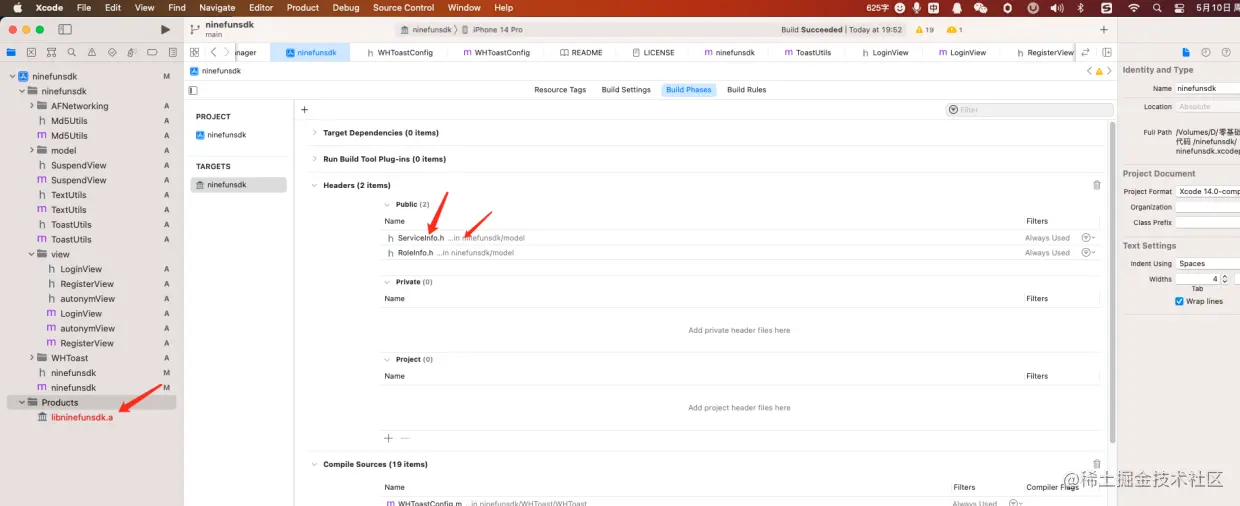Switch to the Build Settings tab
The image size is (1240, 506).
click(x=626, y=90)
